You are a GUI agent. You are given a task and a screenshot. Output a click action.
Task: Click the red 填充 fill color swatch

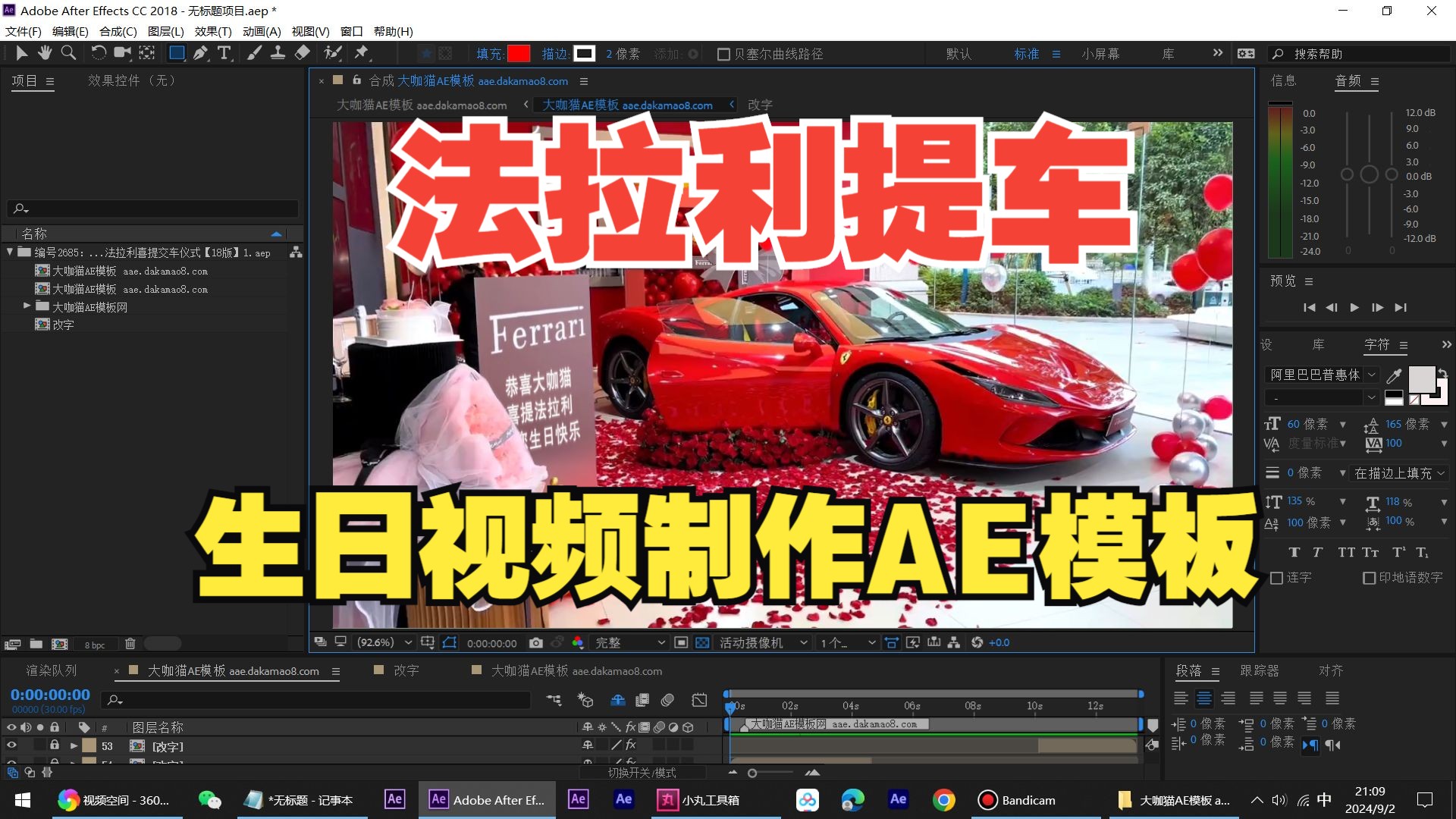(519, 54)
